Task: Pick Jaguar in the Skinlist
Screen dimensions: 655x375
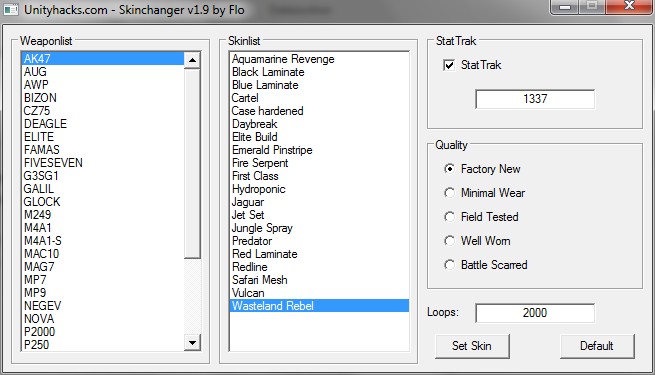Action: coord(319,202)
